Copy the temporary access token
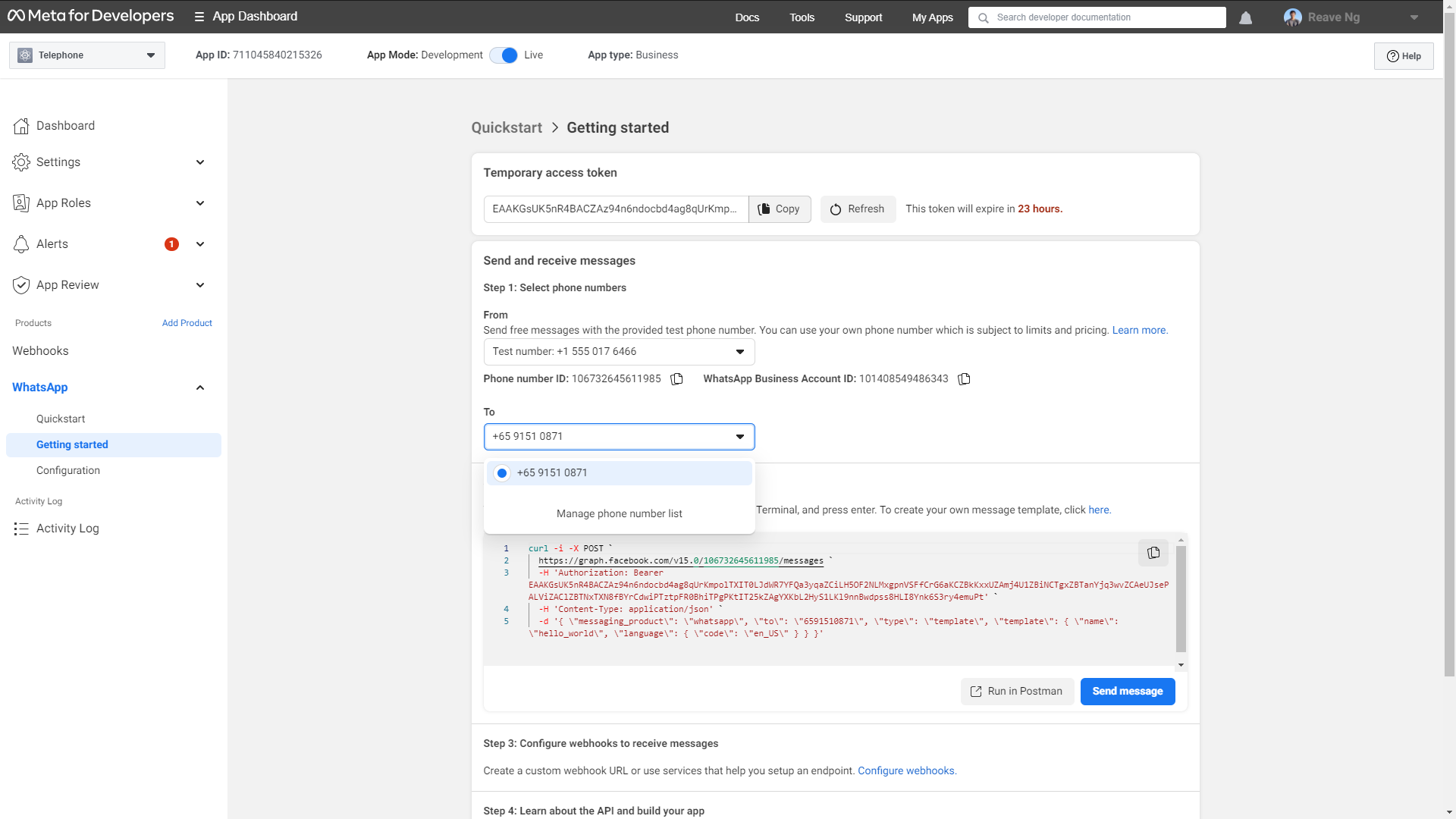The height and width of the screenshot is (819, 1456). click(780, 209)
